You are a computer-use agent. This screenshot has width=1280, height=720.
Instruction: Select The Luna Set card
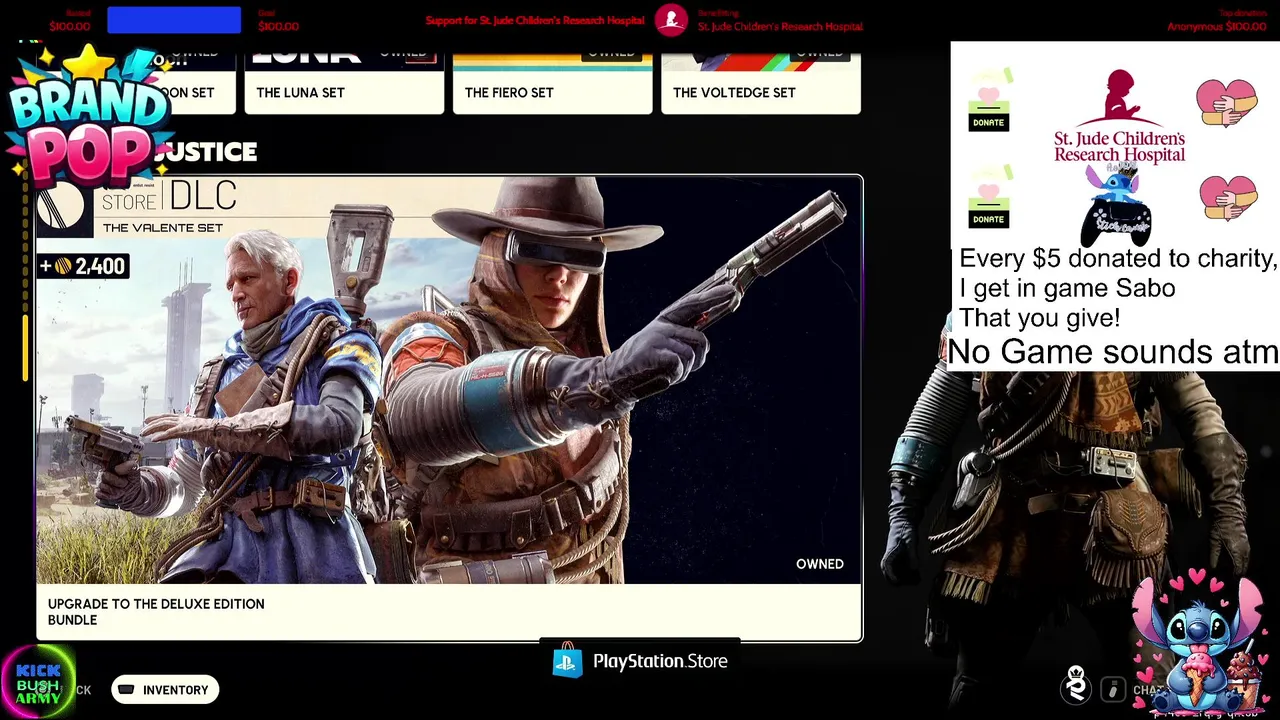(x=344, y=83)
